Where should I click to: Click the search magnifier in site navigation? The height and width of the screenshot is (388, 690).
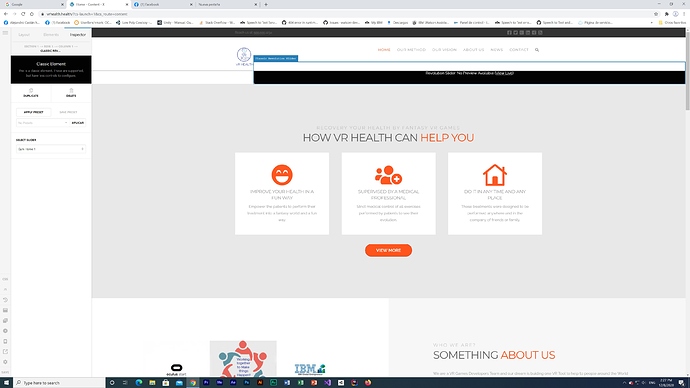[x=537, y=50]
